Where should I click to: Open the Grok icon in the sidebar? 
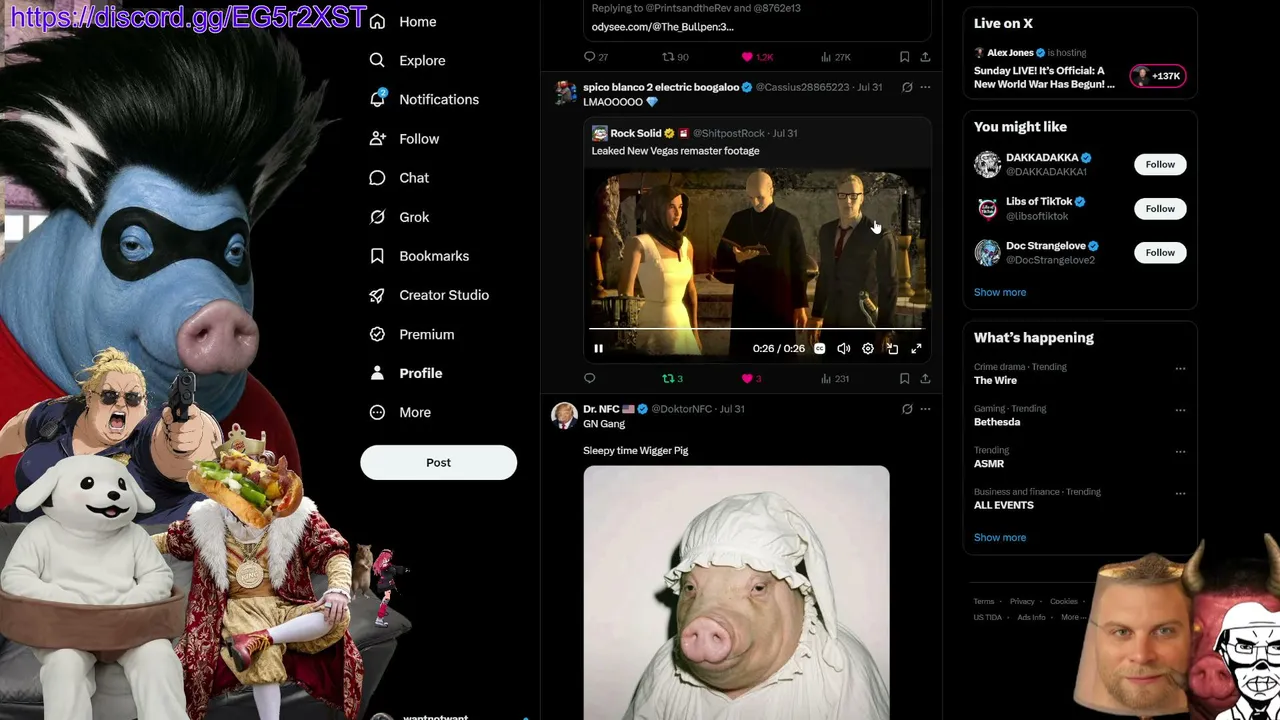[377, 216]
